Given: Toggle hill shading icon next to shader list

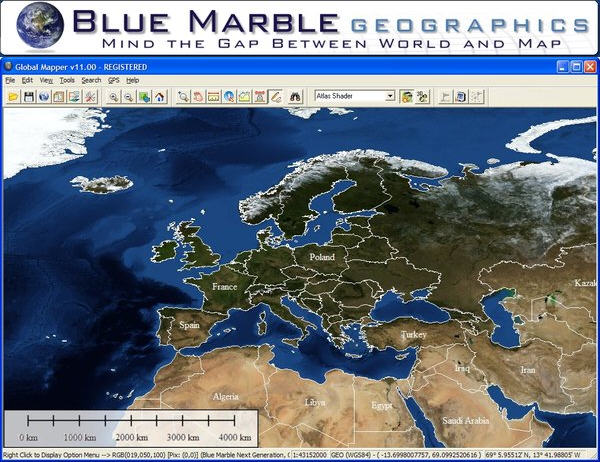Looking at the screenshot, I should pos(406,96).
